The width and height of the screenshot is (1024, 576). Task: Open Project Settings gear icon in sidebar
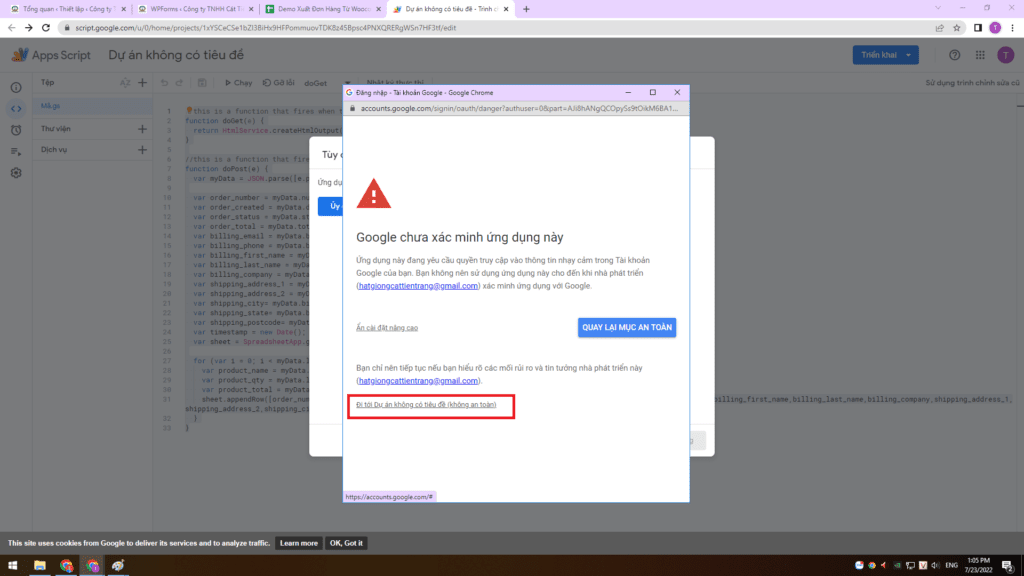[x=16, y=173]
